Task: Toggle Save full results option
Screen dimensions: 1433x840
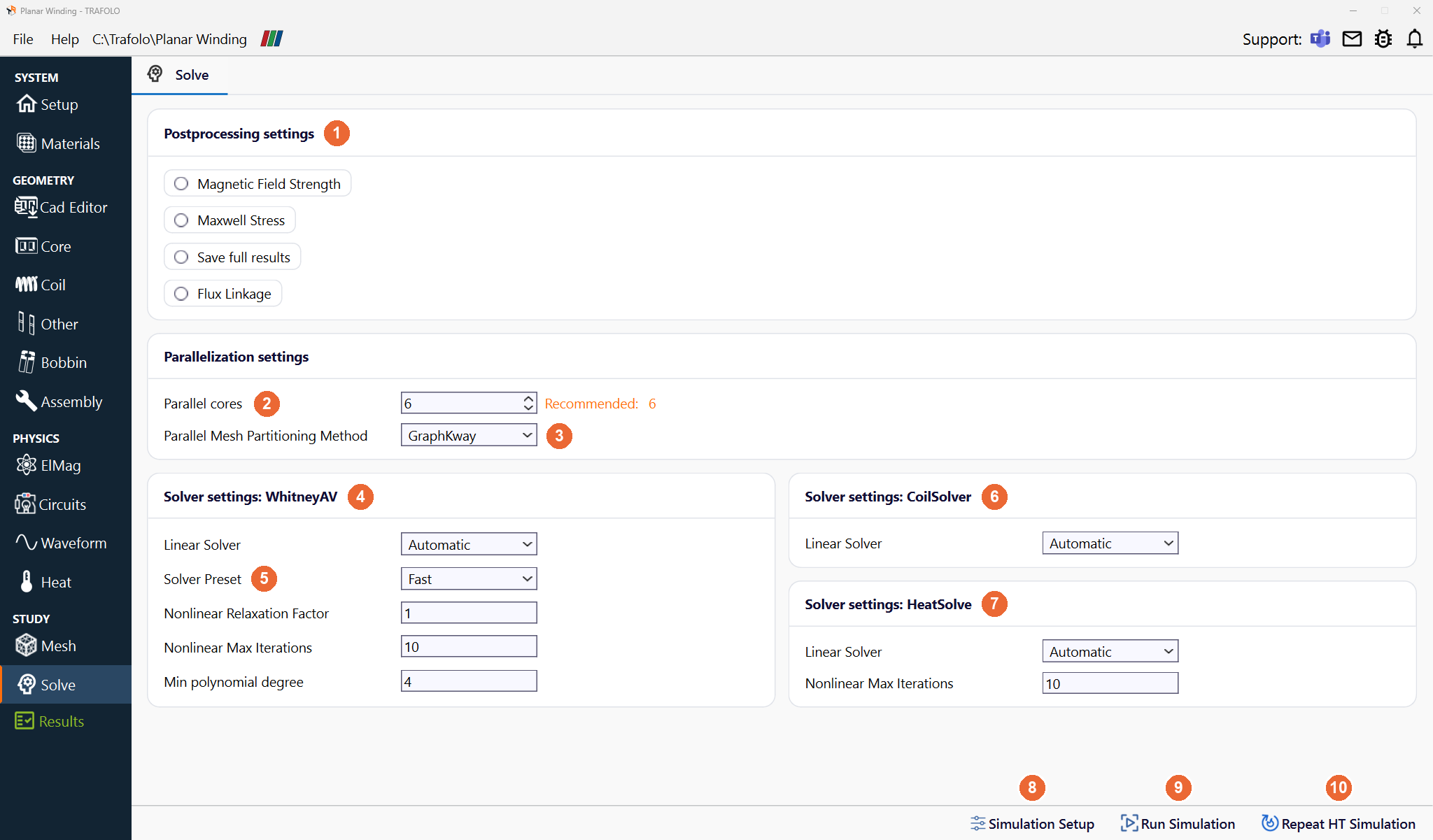Action: 232,257
